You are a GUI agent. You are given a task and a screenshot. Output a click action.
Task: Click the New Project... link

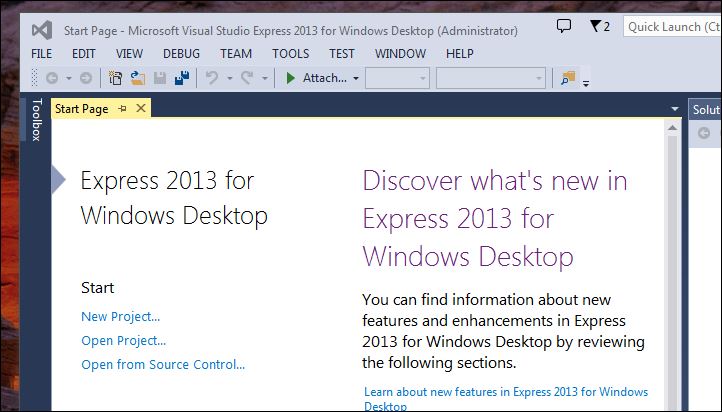coord(121,316)
